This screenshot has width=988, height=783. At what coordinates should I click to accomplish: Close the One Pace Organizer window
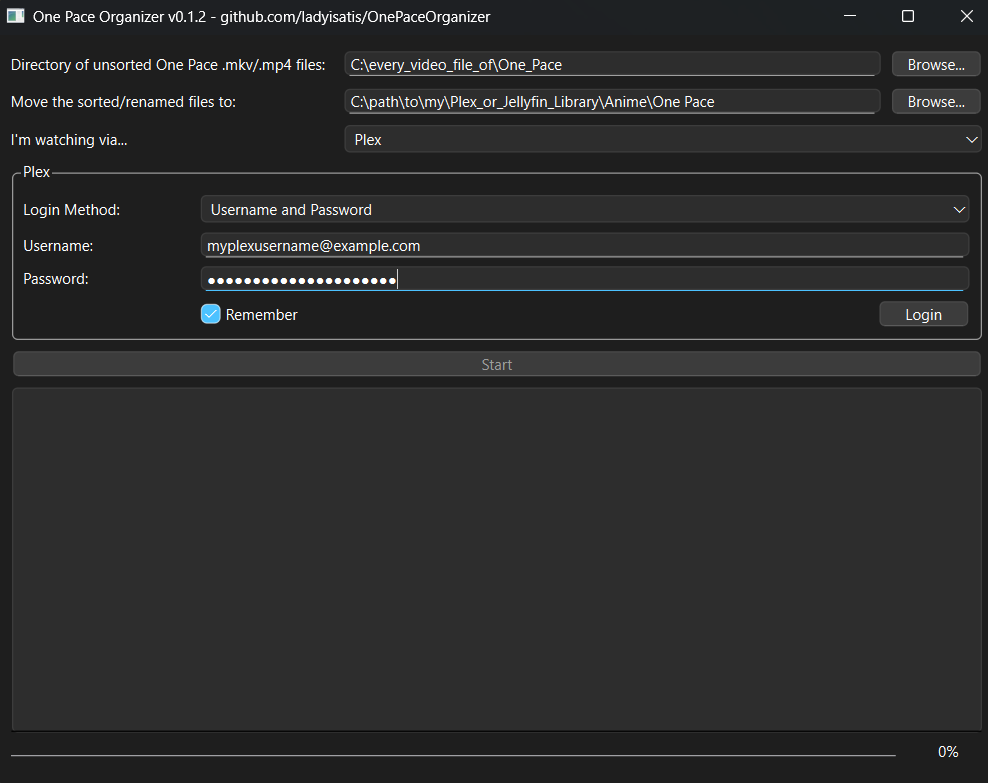click(x=967, y=16)
